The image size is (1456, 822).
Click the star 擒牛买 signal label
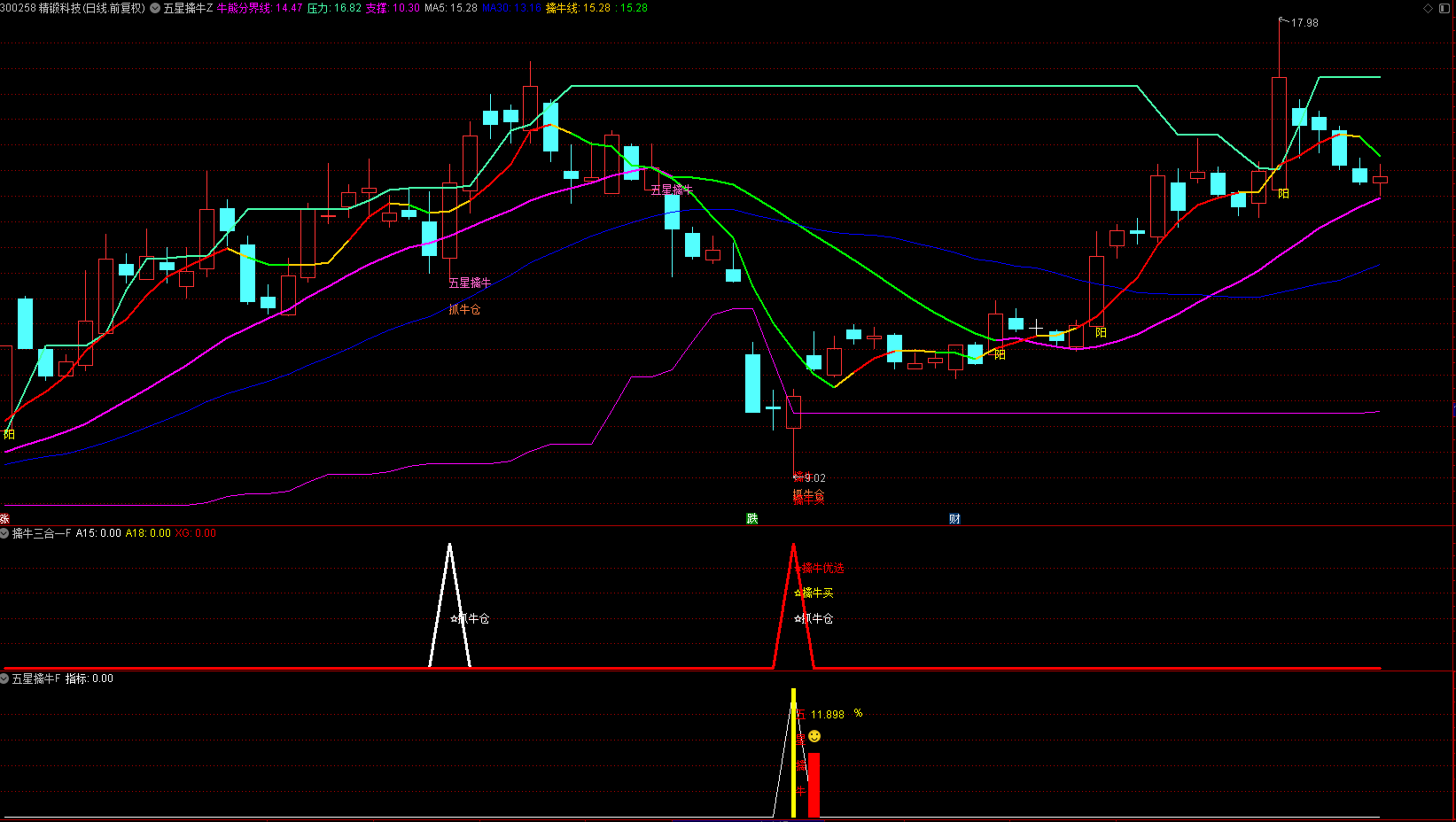814,593
